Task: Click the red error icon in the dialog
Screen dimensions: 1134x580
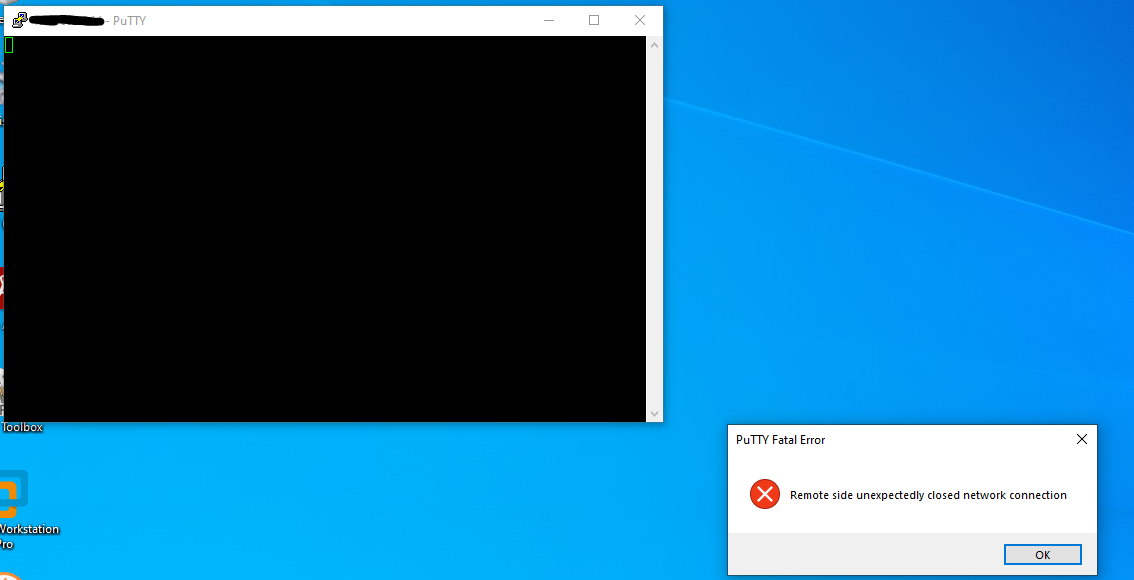Action: coord(764,495)
